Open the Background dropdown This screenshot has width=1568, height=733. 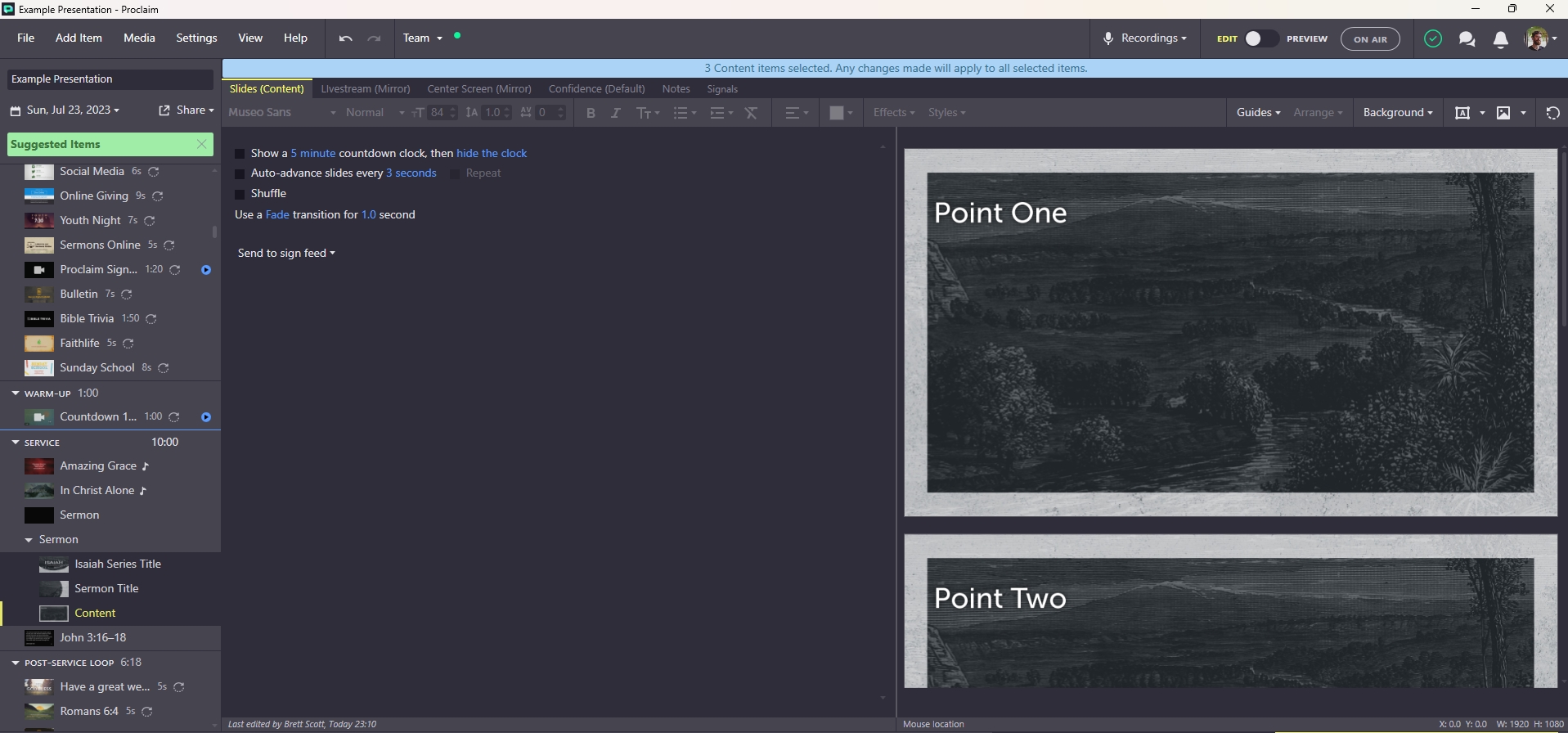(1397, 113)
